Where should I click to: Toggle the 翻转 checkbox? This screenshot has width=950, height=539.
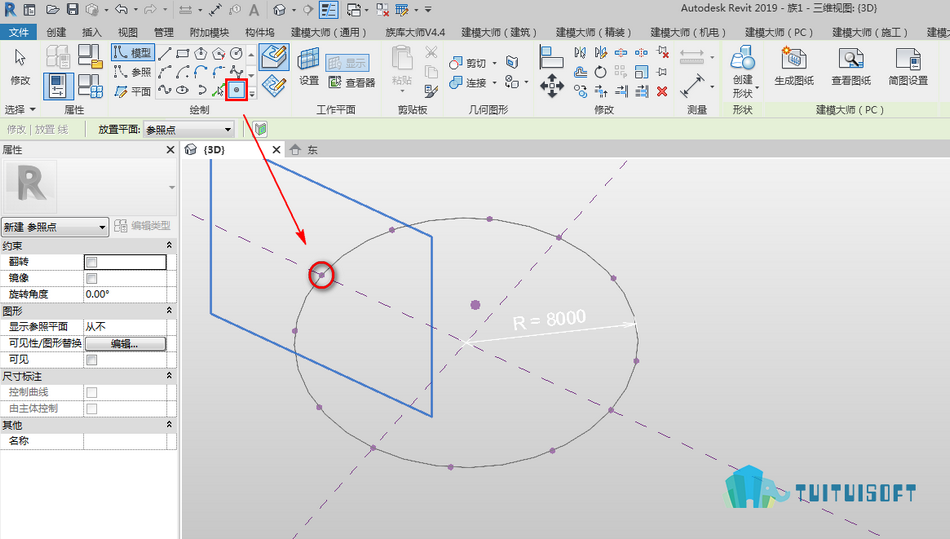tap(91, 262)
